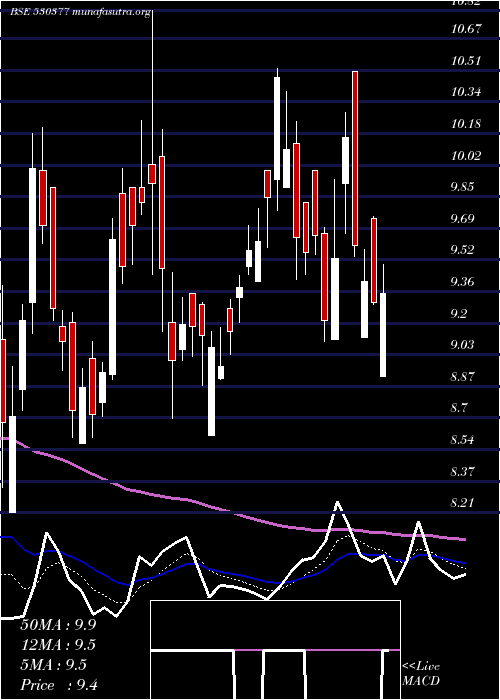Click the 5MA : 9.5 label
Viewport: 500px width, 700px height.
coord(54,665)
